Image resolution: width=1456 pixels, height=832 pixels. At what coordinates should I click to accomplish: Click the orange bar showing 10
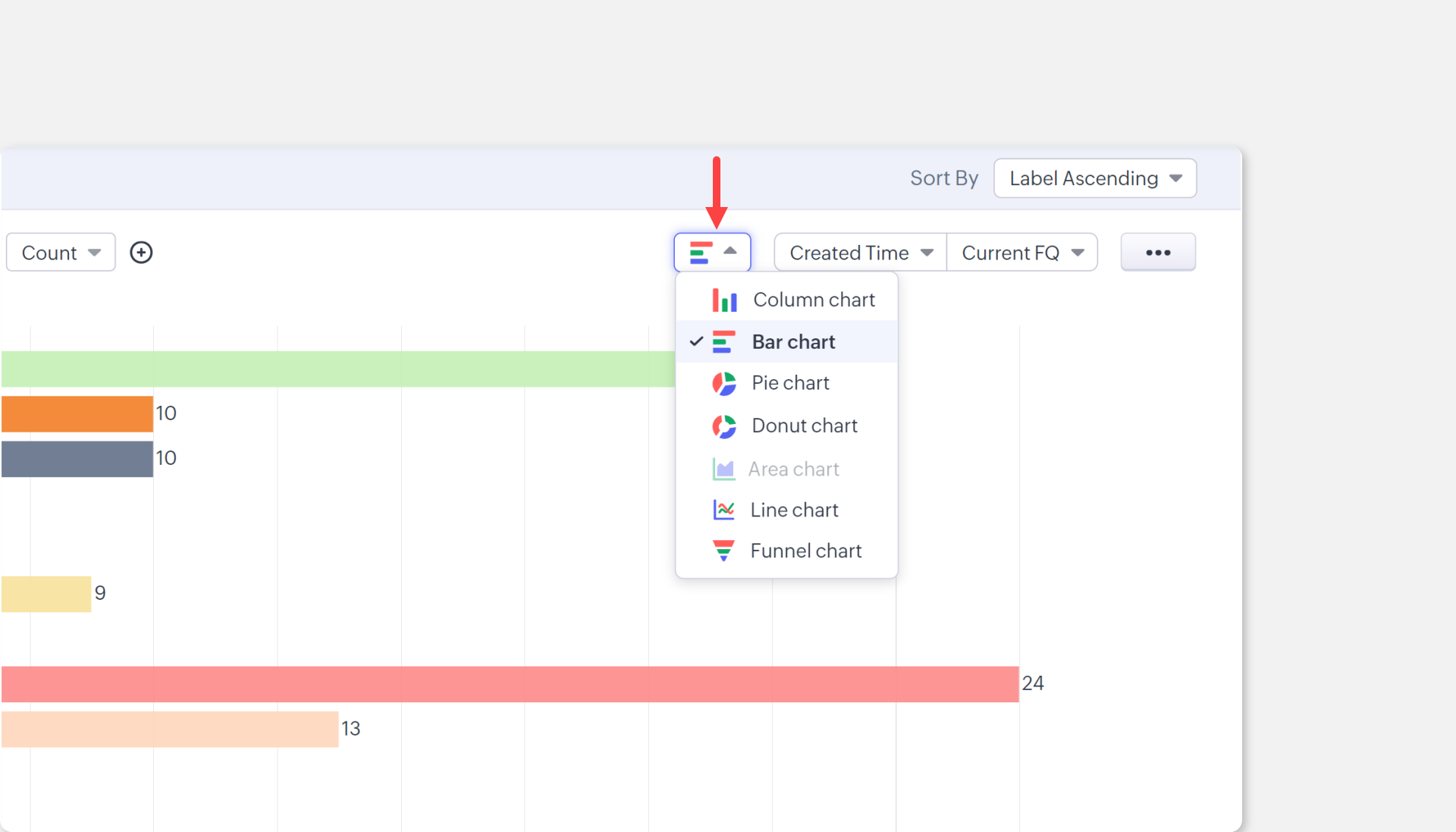click(x=77, y=414)
